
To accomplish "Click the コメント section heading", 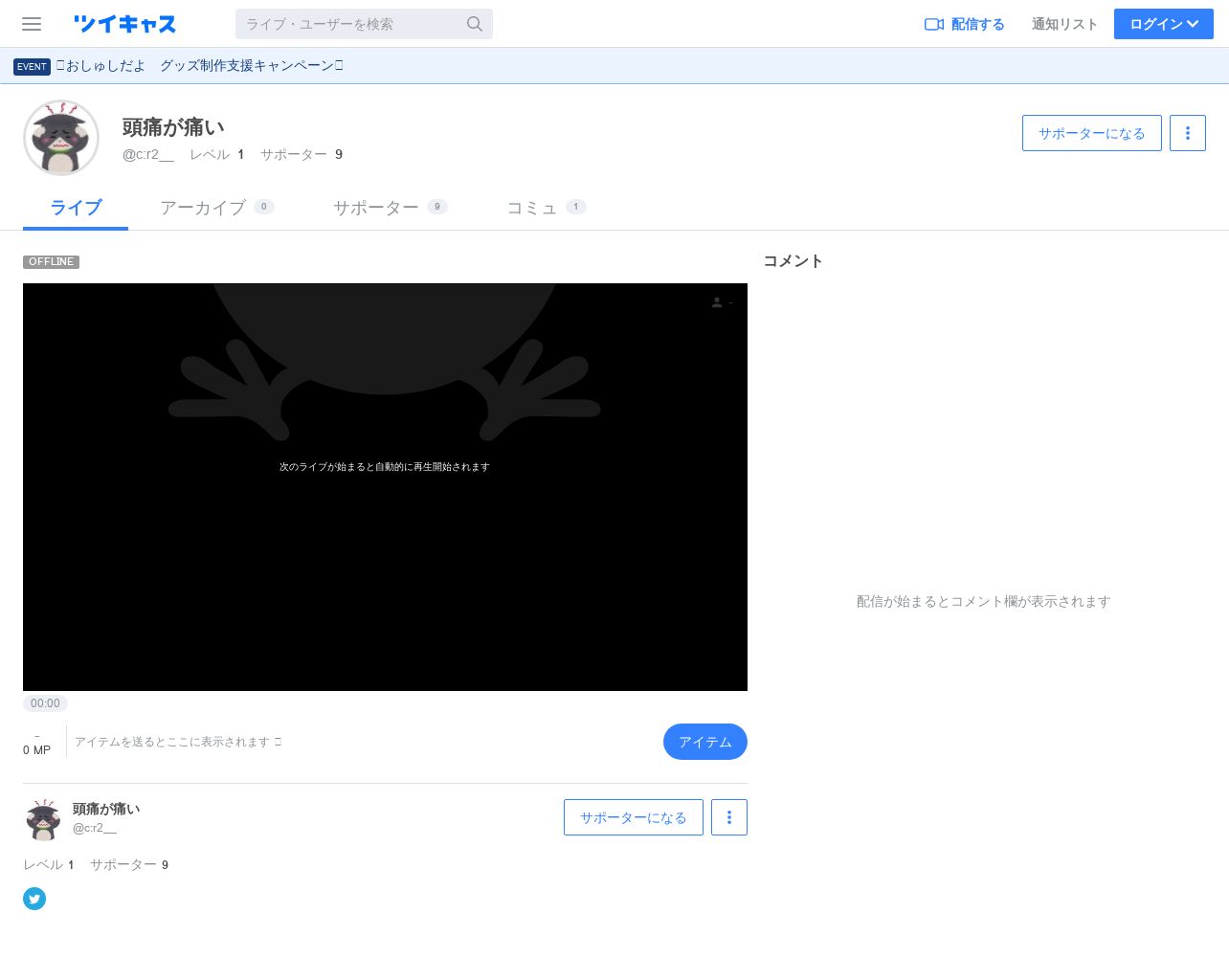I will tap(793, 260).
